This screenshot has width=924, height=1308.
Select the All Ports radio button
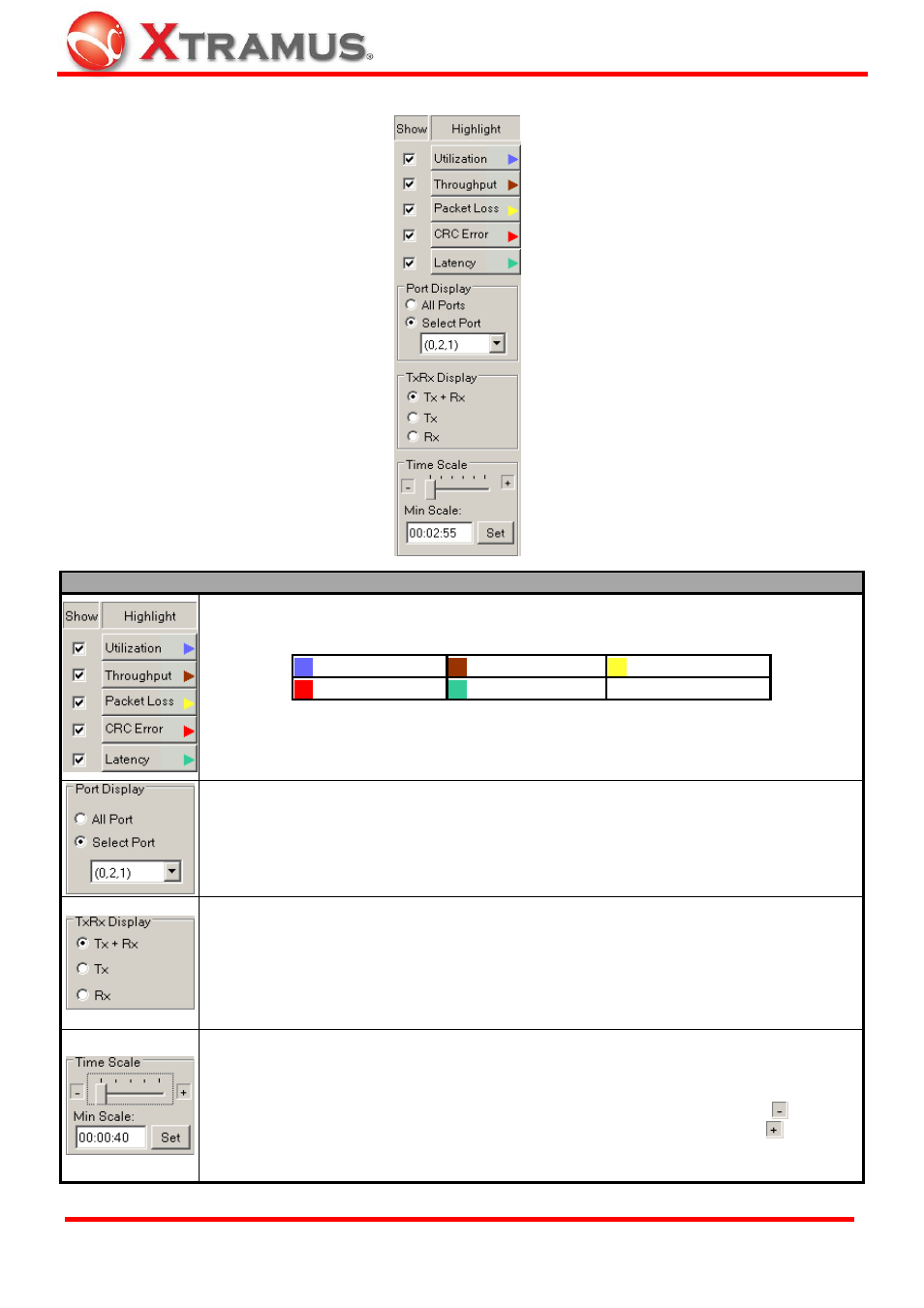point(412,304)
